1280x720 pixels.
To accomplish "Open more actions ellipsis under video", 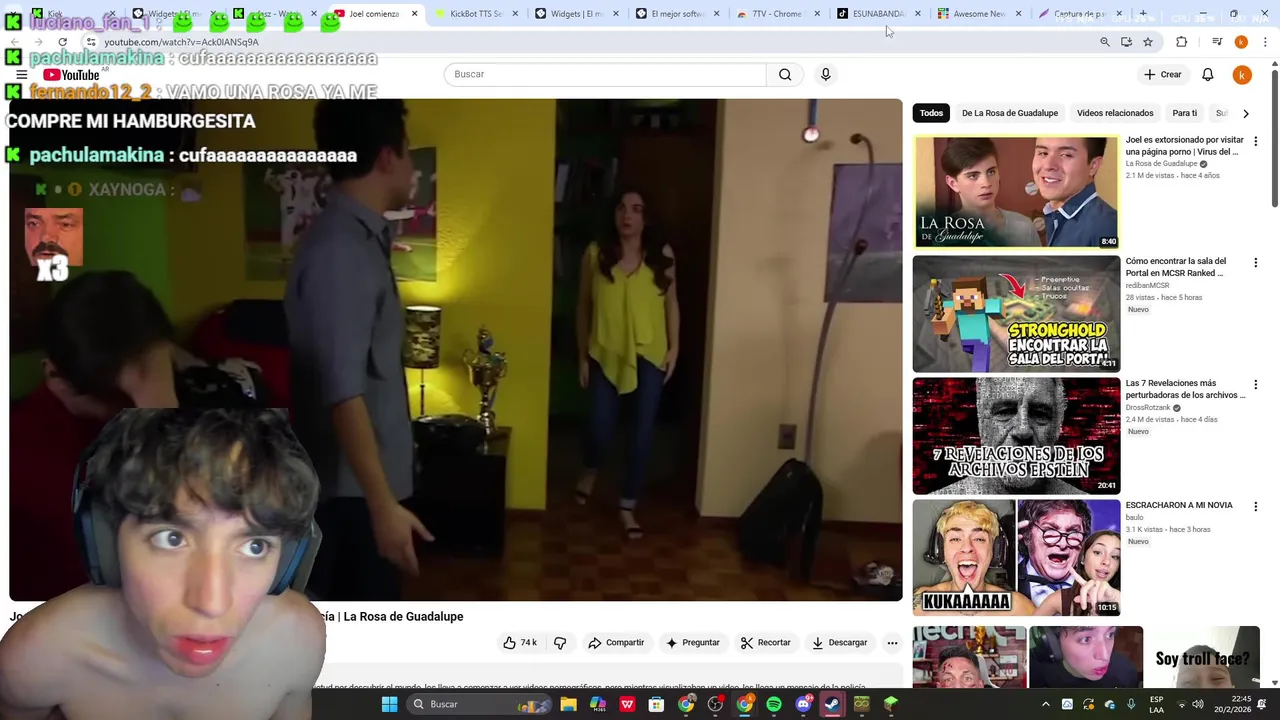I will pyautogui.click(x=892, y=643).
